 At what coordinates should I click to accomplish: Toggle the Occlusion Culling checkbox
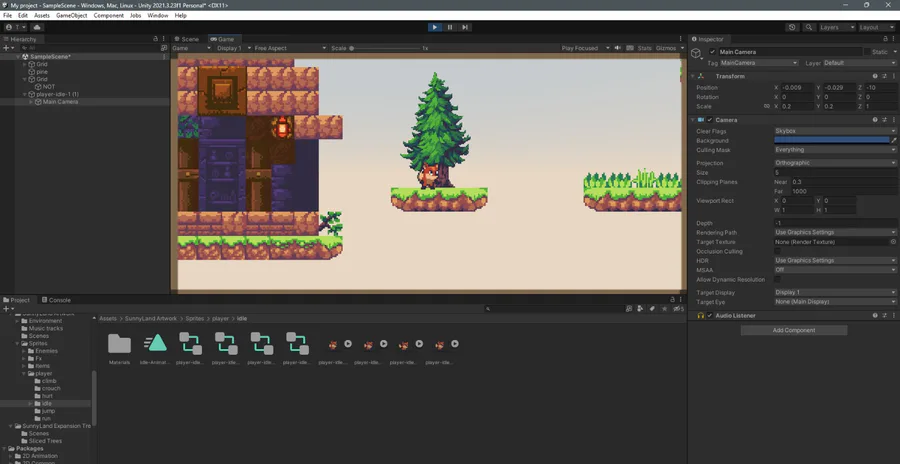point(777,252)
